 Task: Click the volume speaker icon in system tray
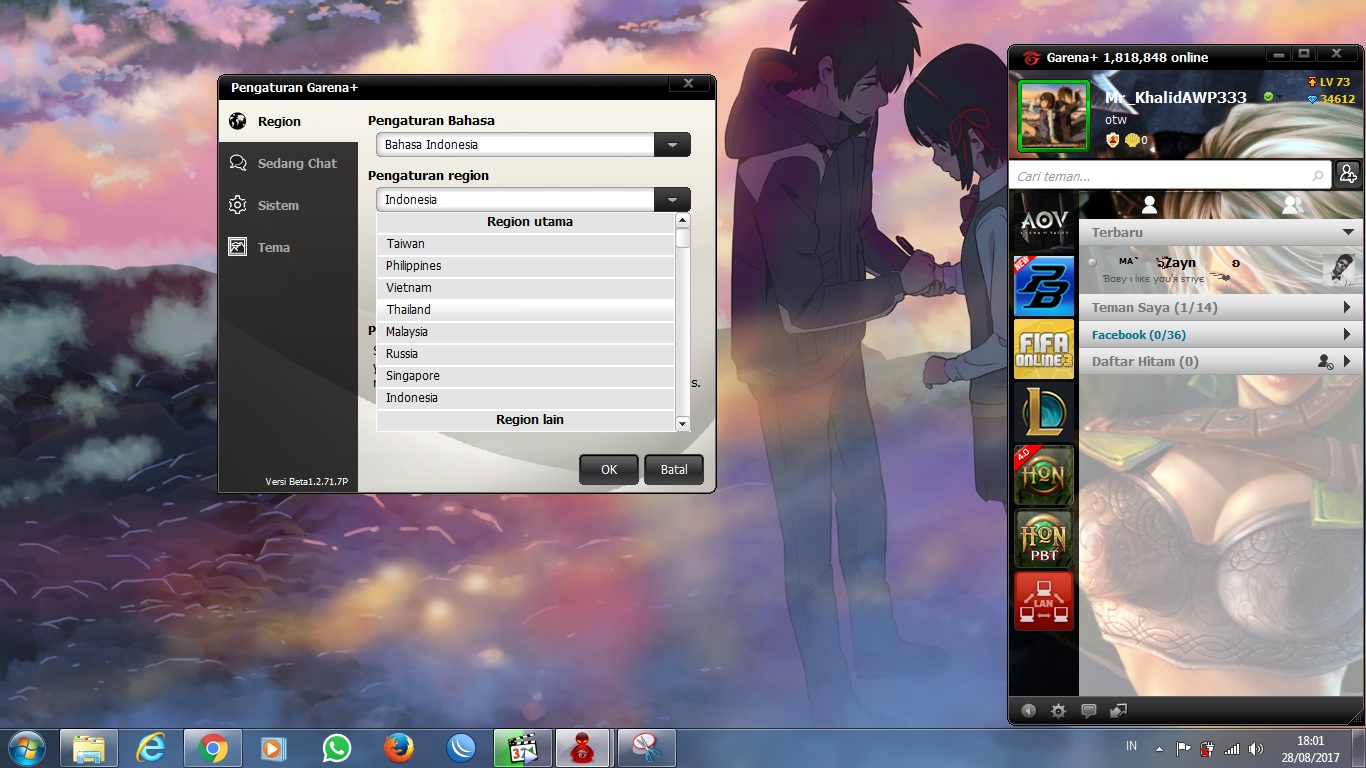[x=1256, y=748]
